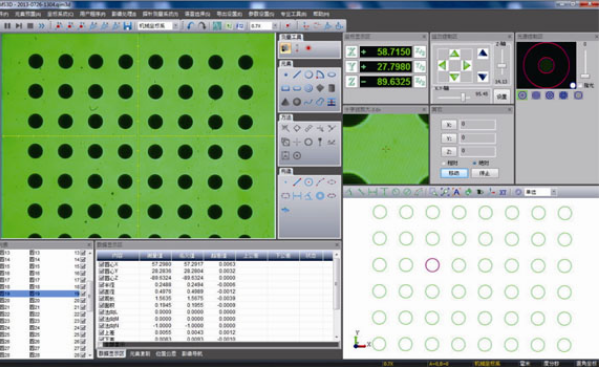Viewport: 600px width, 367px height.
Task: Click the pause icon in the top toolbar
Action: pos(7,26)
